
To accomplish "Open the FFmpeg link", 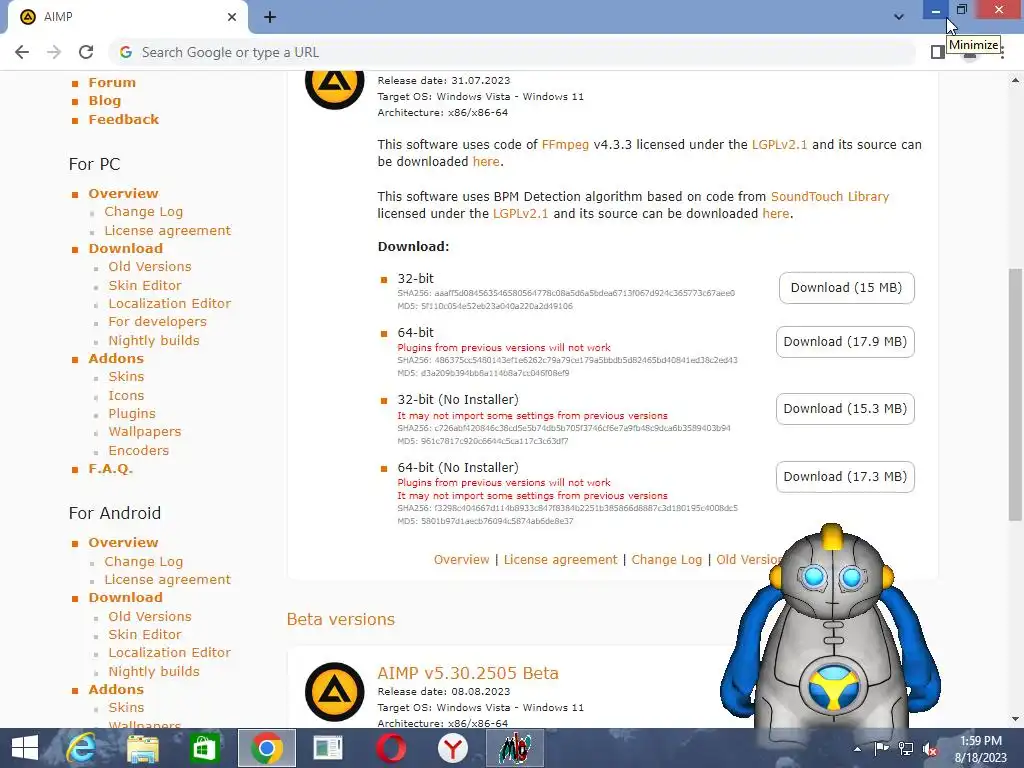I will [565, 144].
